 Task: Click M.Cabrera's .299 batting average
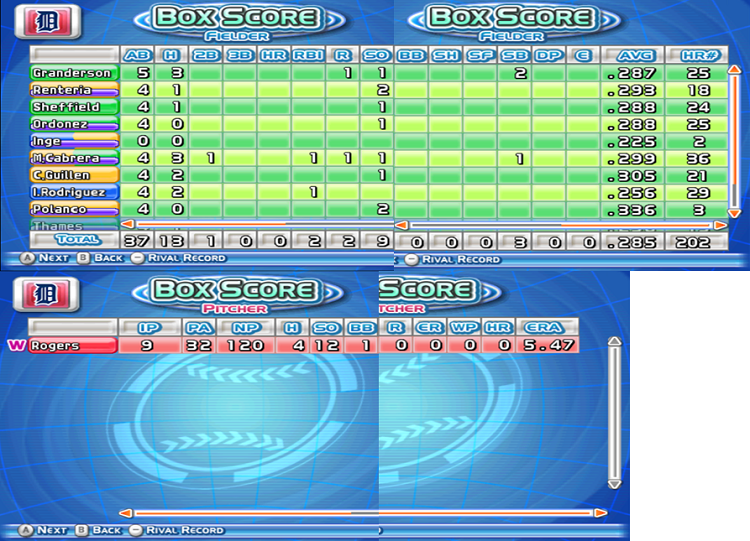(631, 159)
